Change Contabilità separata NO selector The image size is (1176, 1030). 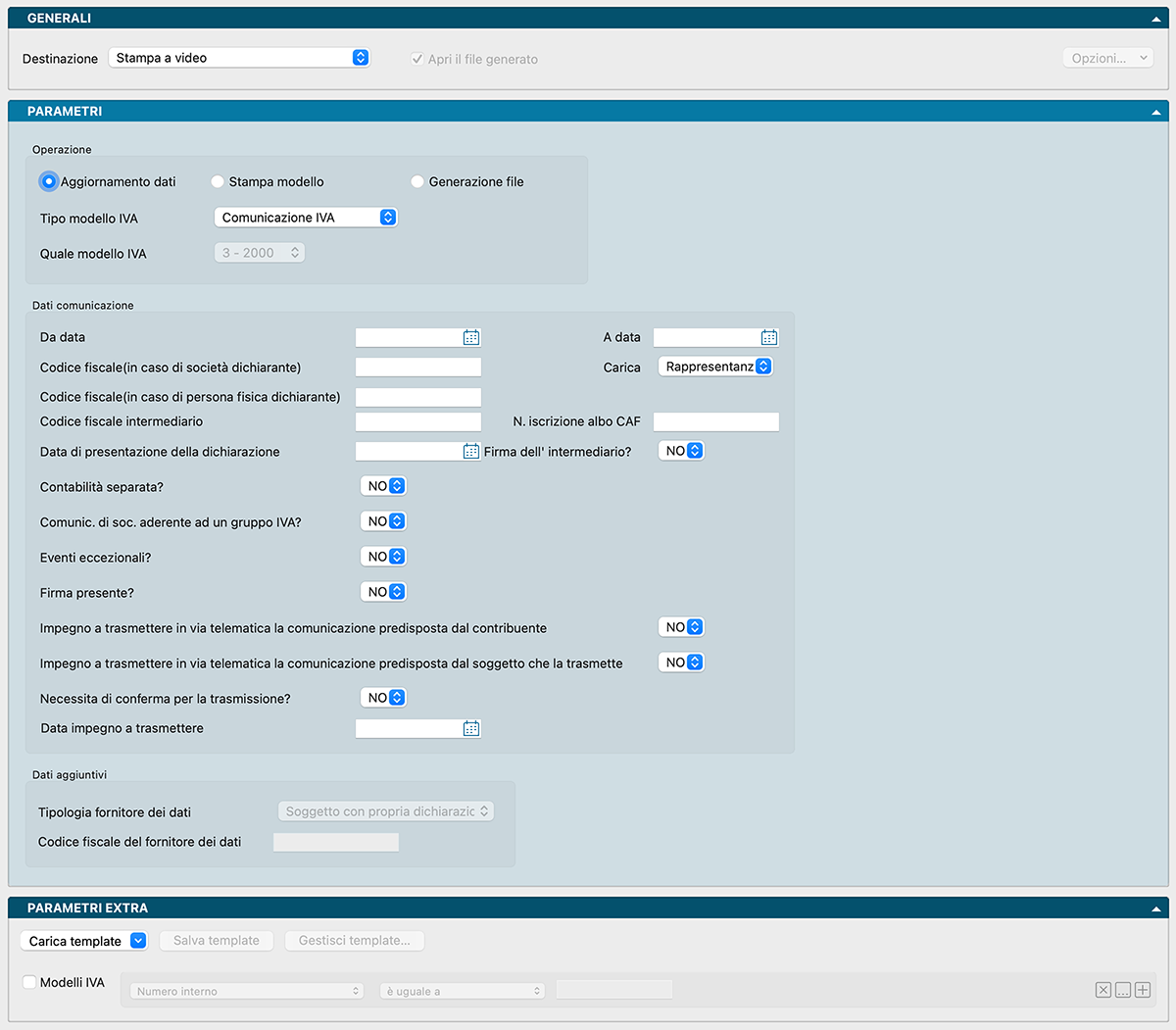tap(384, 486)
